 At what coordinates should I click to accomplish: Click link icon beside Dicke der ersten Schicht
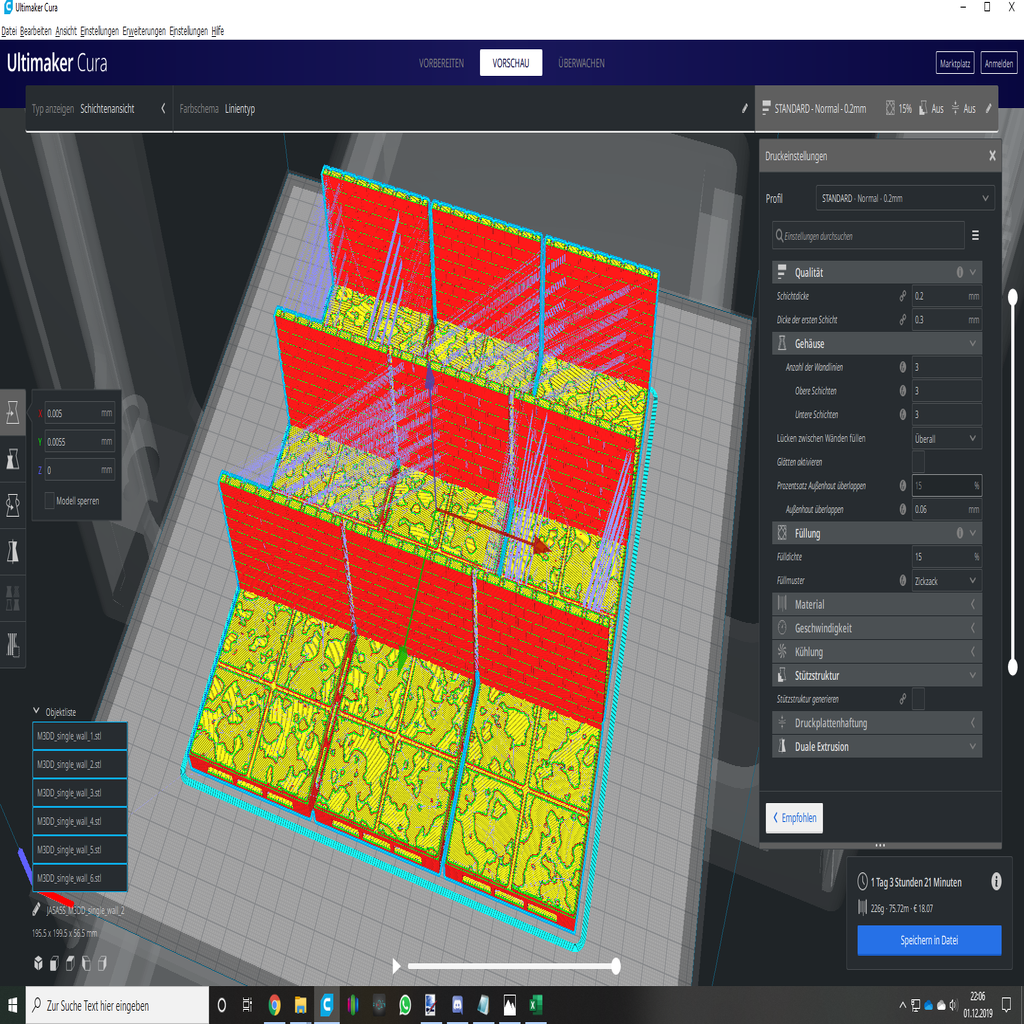point(903,319)
